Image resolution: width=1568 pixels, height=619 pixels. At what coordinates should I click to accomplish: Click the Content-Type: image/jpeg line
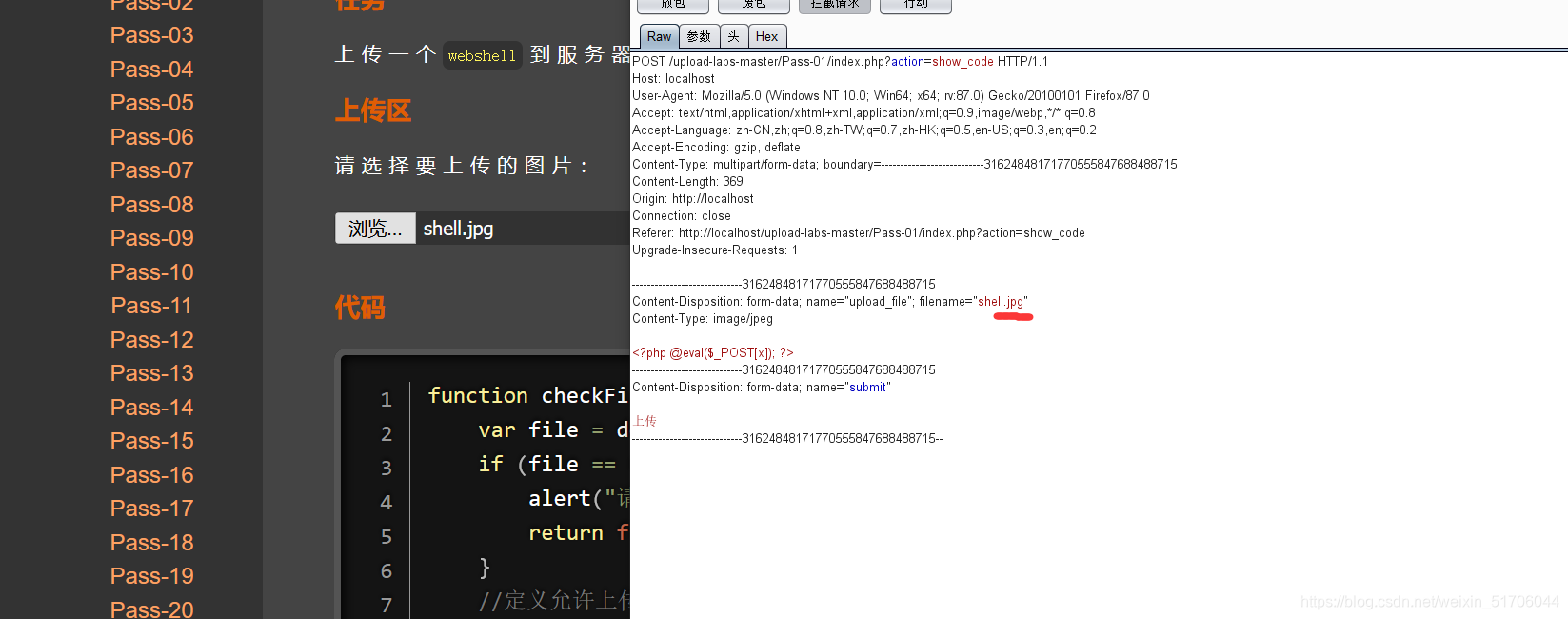[x=703, y=318]
